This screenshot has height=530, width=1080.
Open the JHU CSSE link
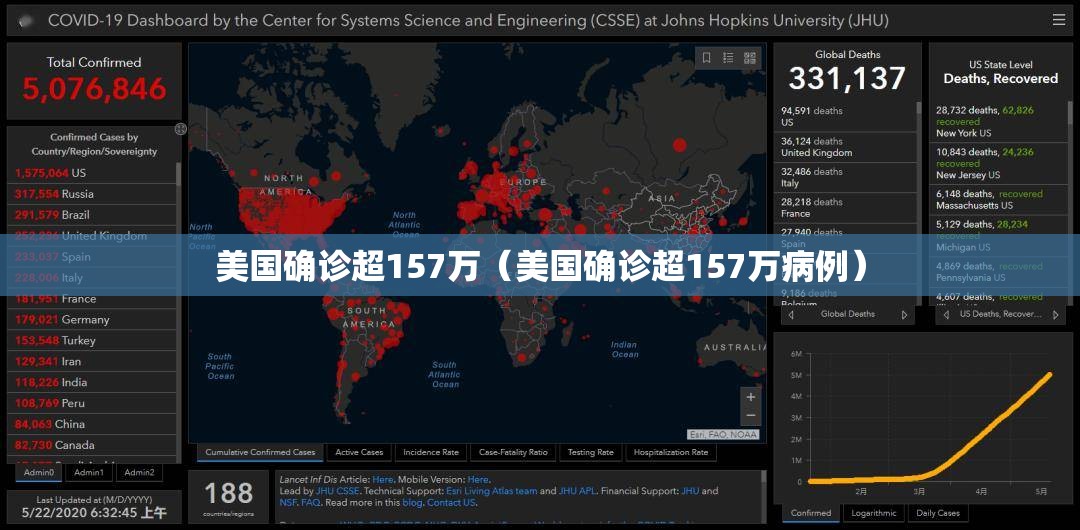click(x=338, y=491)
